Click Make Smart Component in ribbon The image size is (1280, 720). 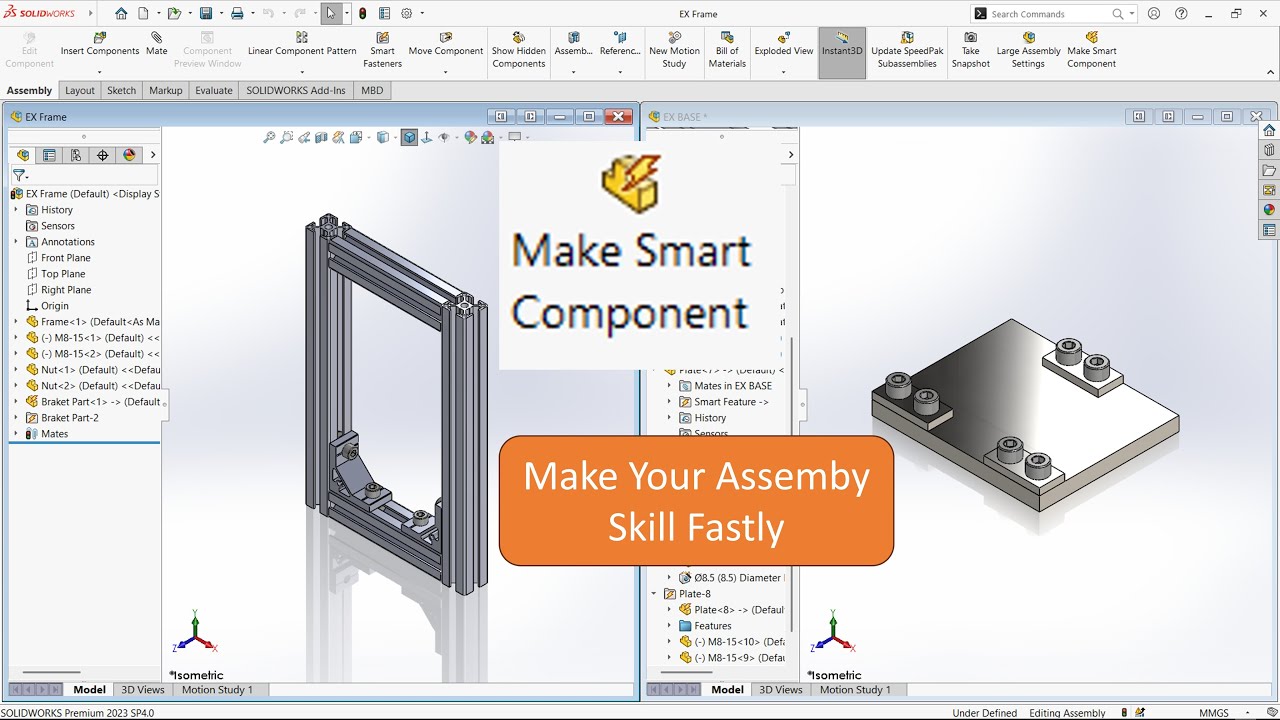point(1091,50)
